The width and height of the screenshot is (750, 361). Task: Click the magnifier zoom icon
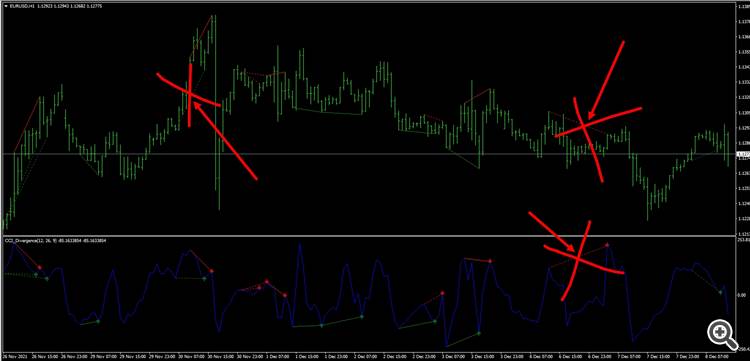tap(723, 333)
